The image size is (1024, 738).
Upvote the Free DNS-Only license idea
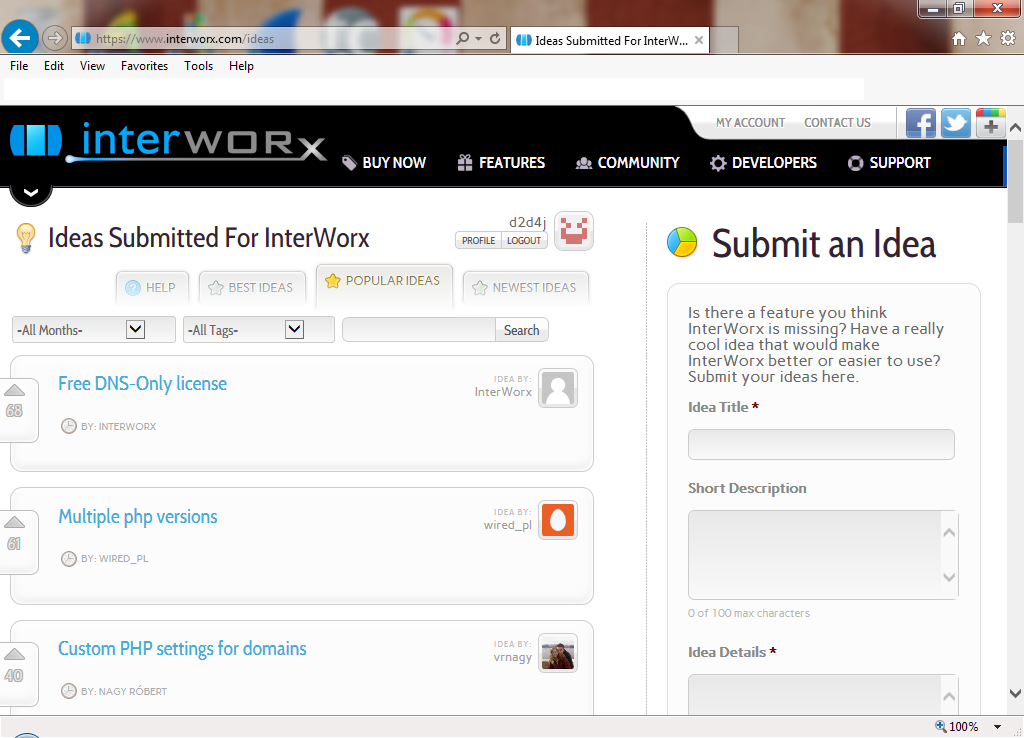[x=14, y=391]
